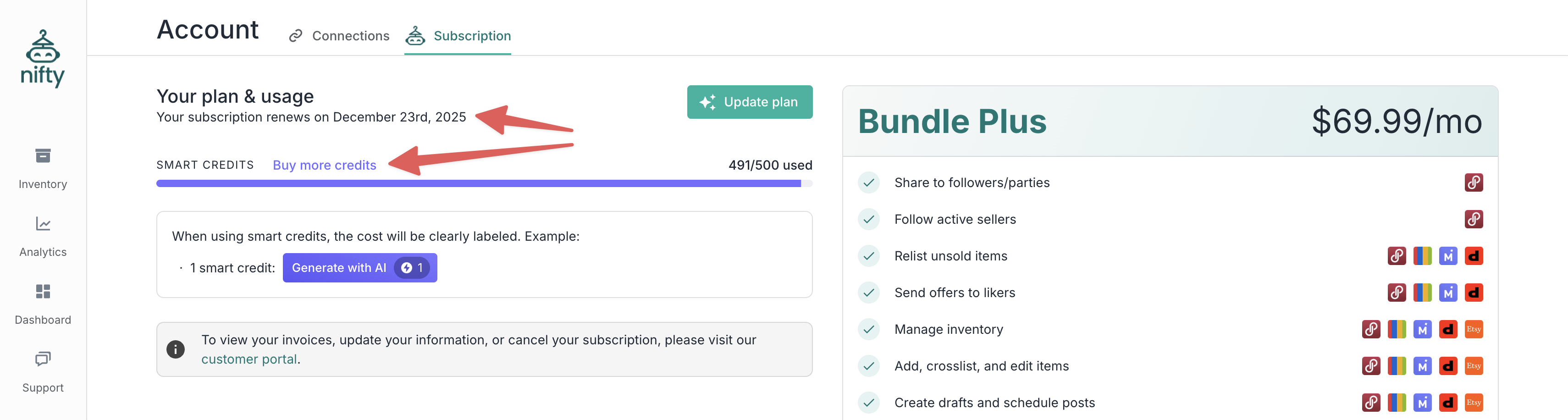Click the Buy more credits link
Screen dimensions: 1568x420
click(325, 166)
